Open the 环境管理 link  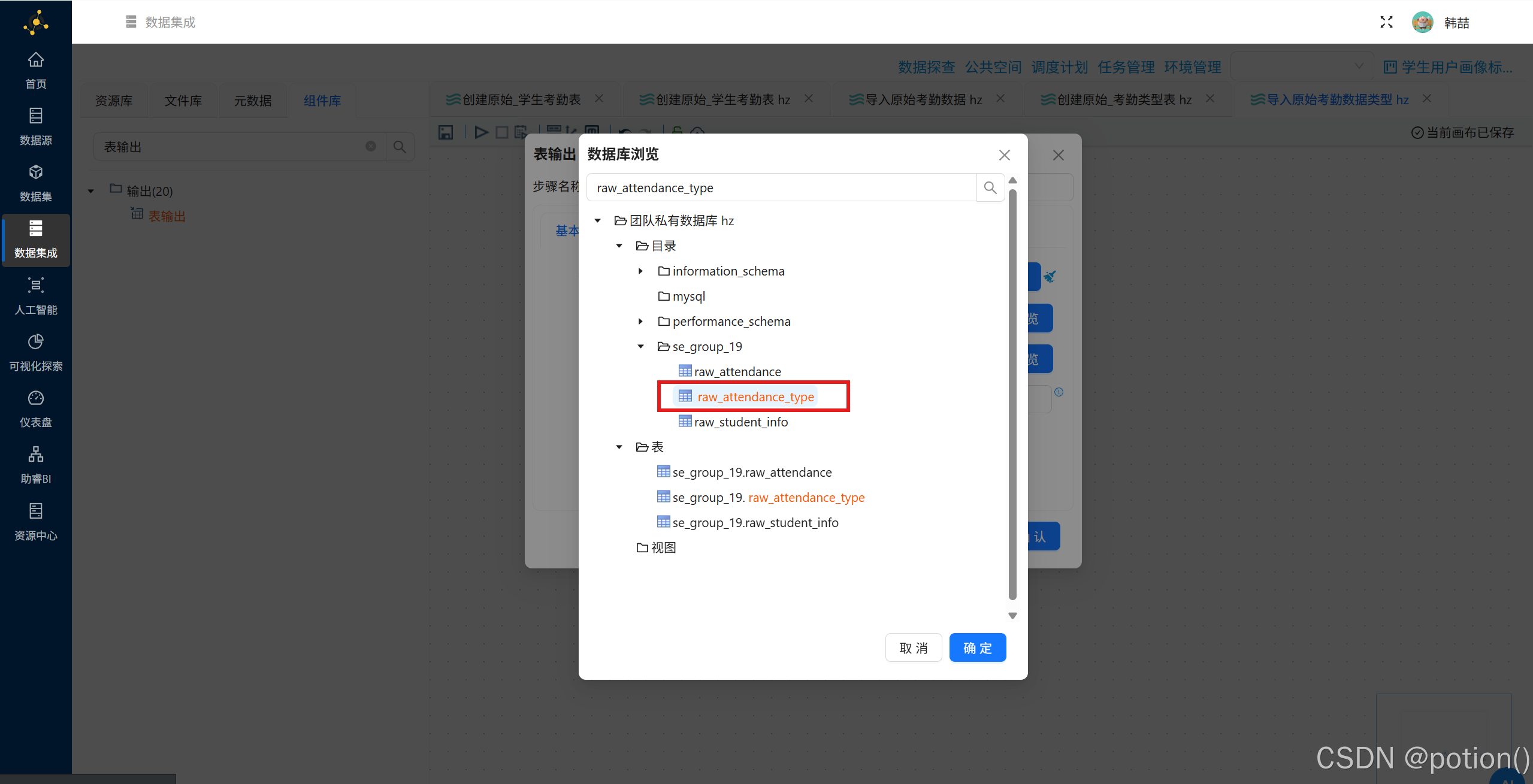[x=1193, y=67]
